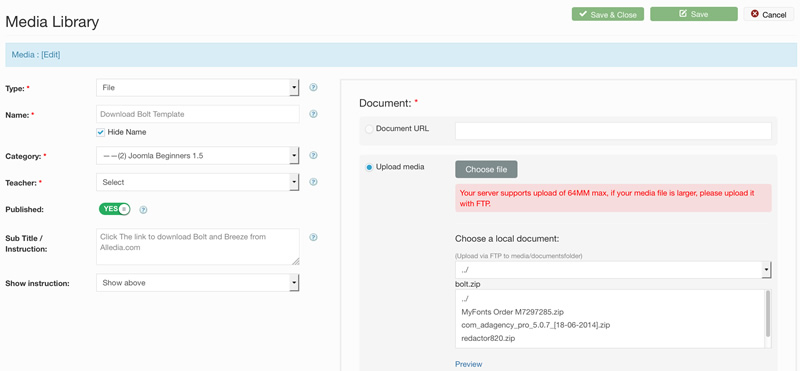Open the Preview link

468,364
